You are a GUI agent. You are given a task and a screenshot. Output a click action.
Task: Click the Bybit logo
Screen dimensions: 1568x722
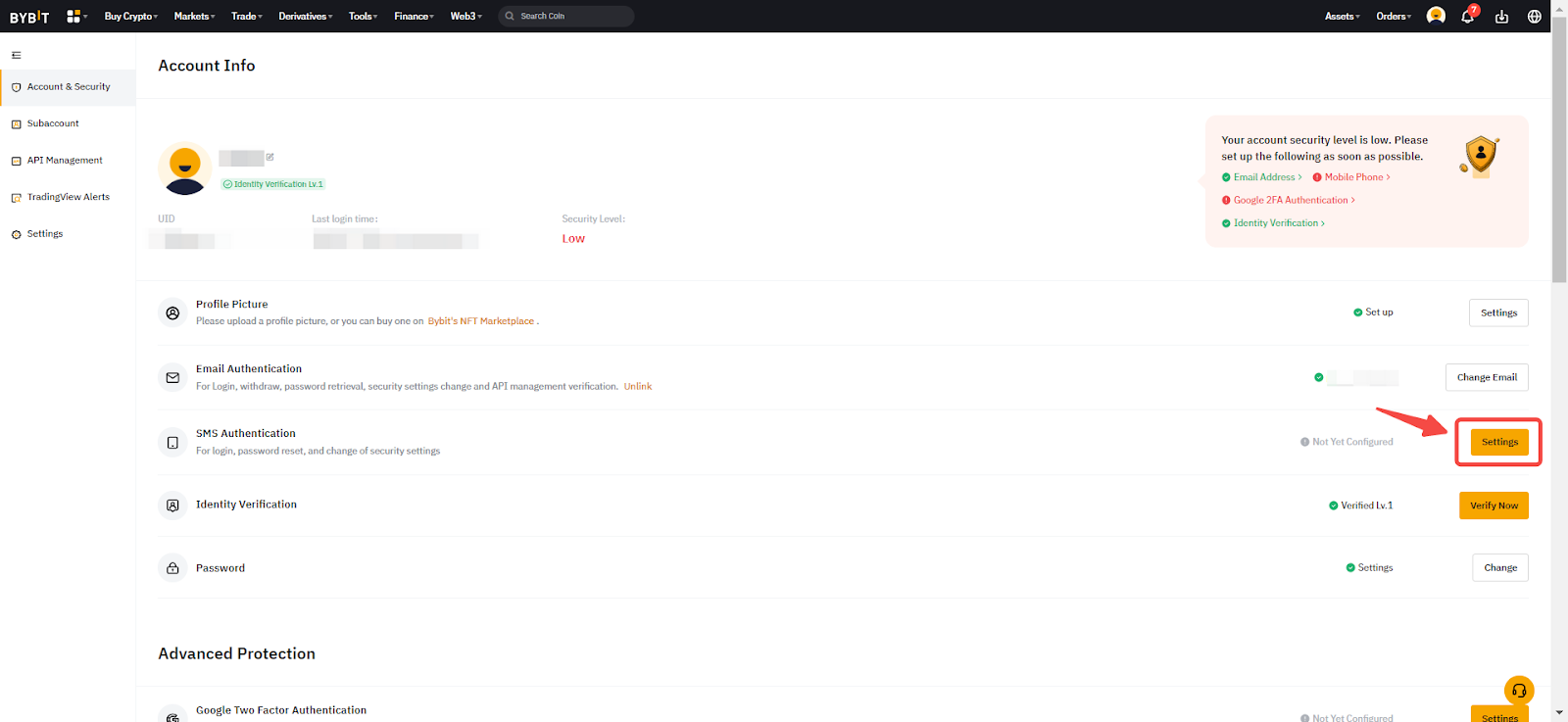[x=29, y=17]
